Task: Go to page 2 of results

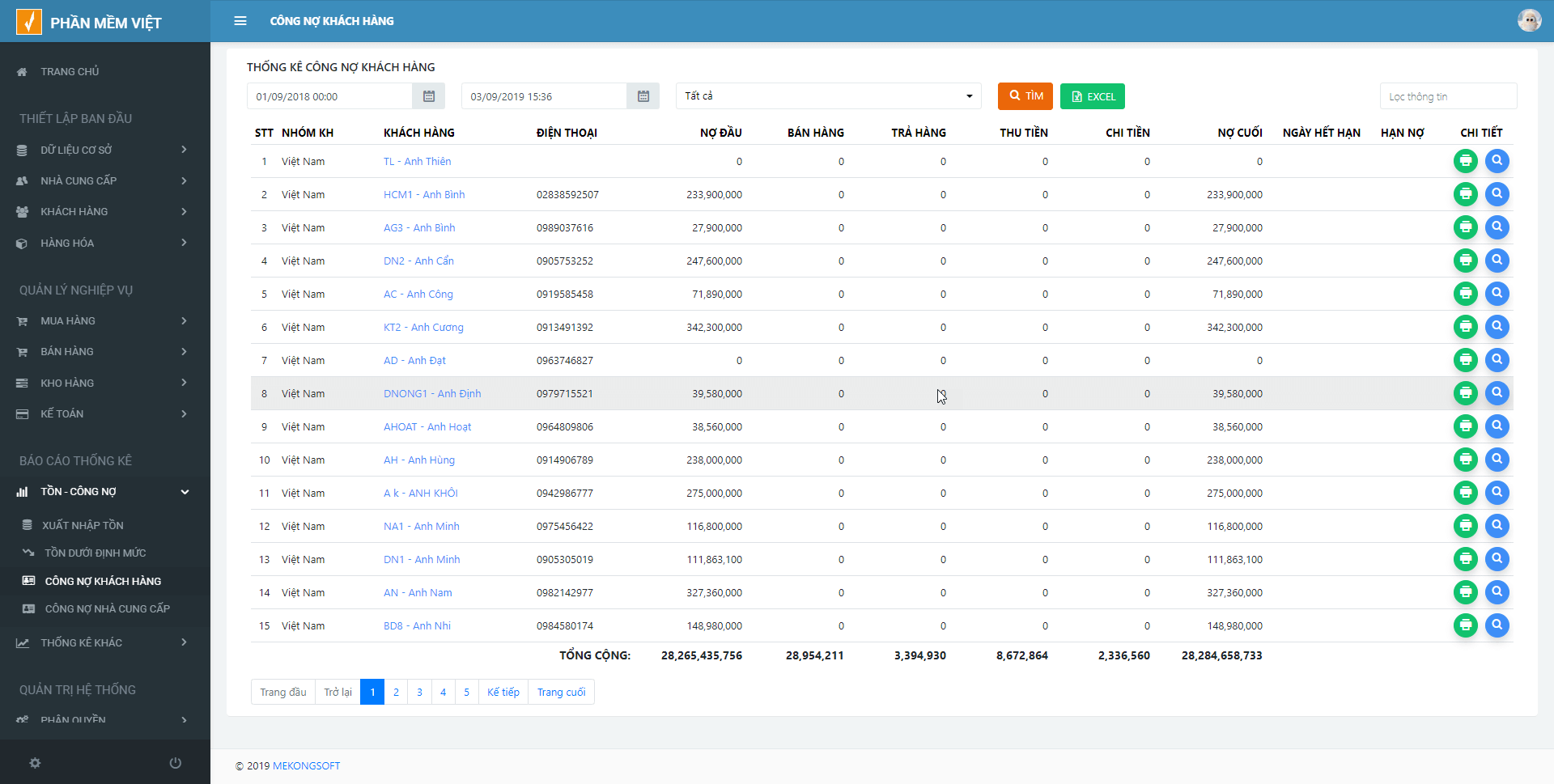Action: (396, 692)
